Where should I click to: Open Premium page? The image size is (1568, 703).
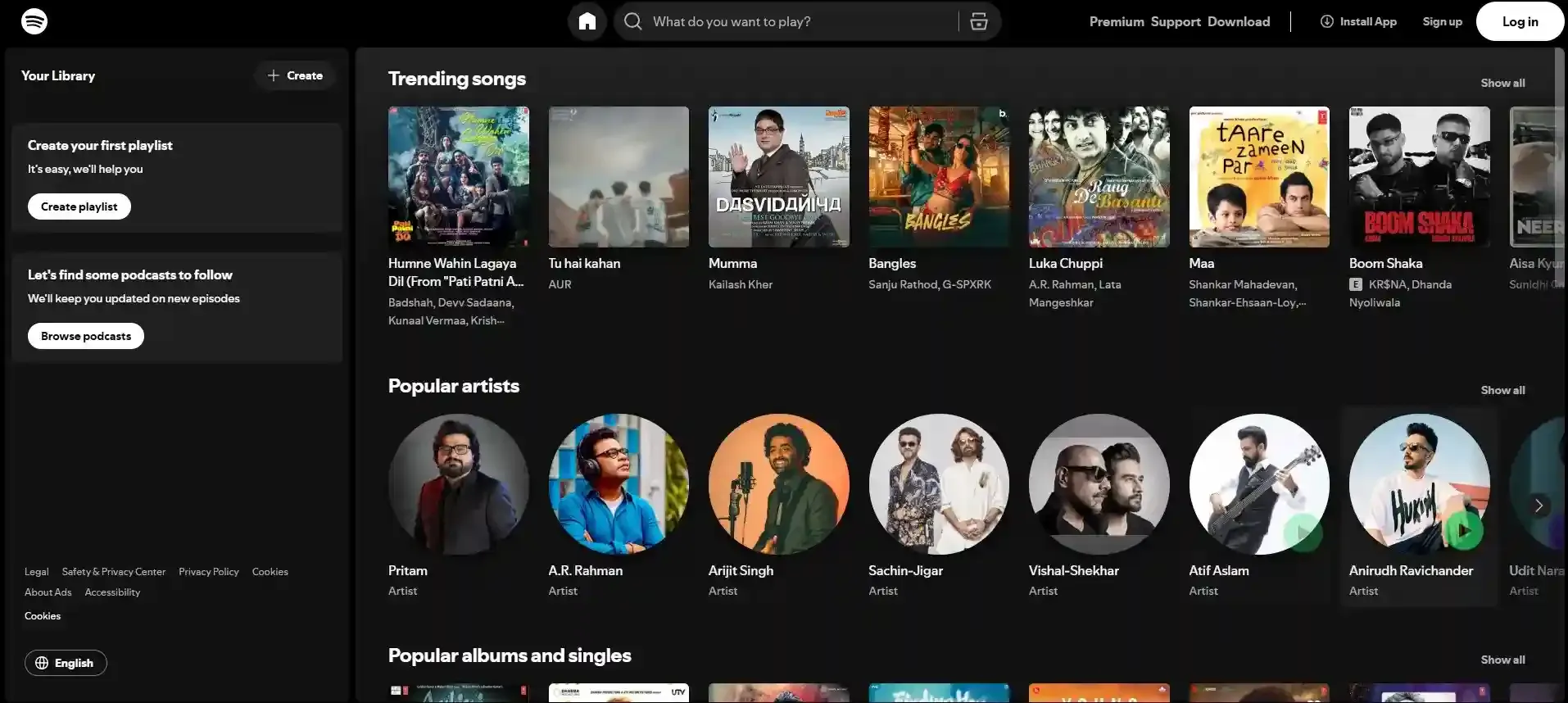point(1116,21)
